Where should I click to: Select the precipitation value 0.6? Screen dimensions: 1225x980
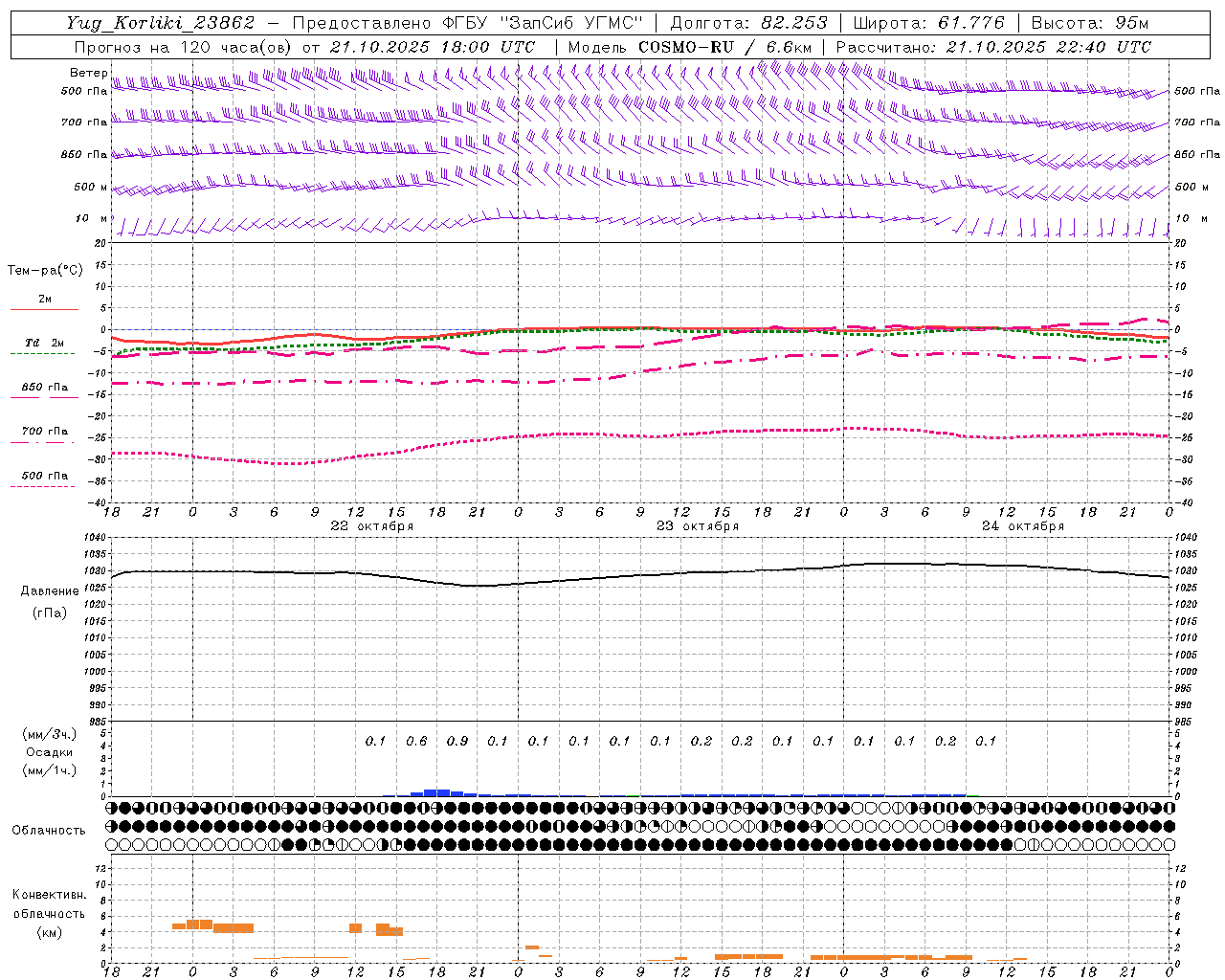pos(416,741)
